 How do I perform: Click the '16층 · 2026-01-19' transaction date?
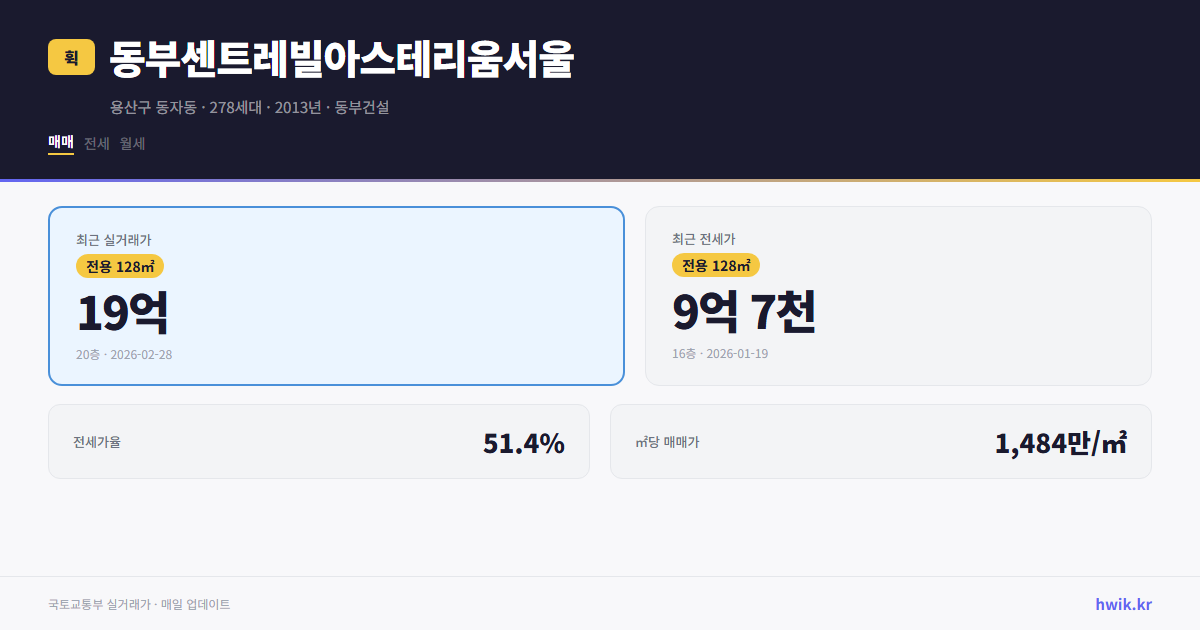(718, 353)
